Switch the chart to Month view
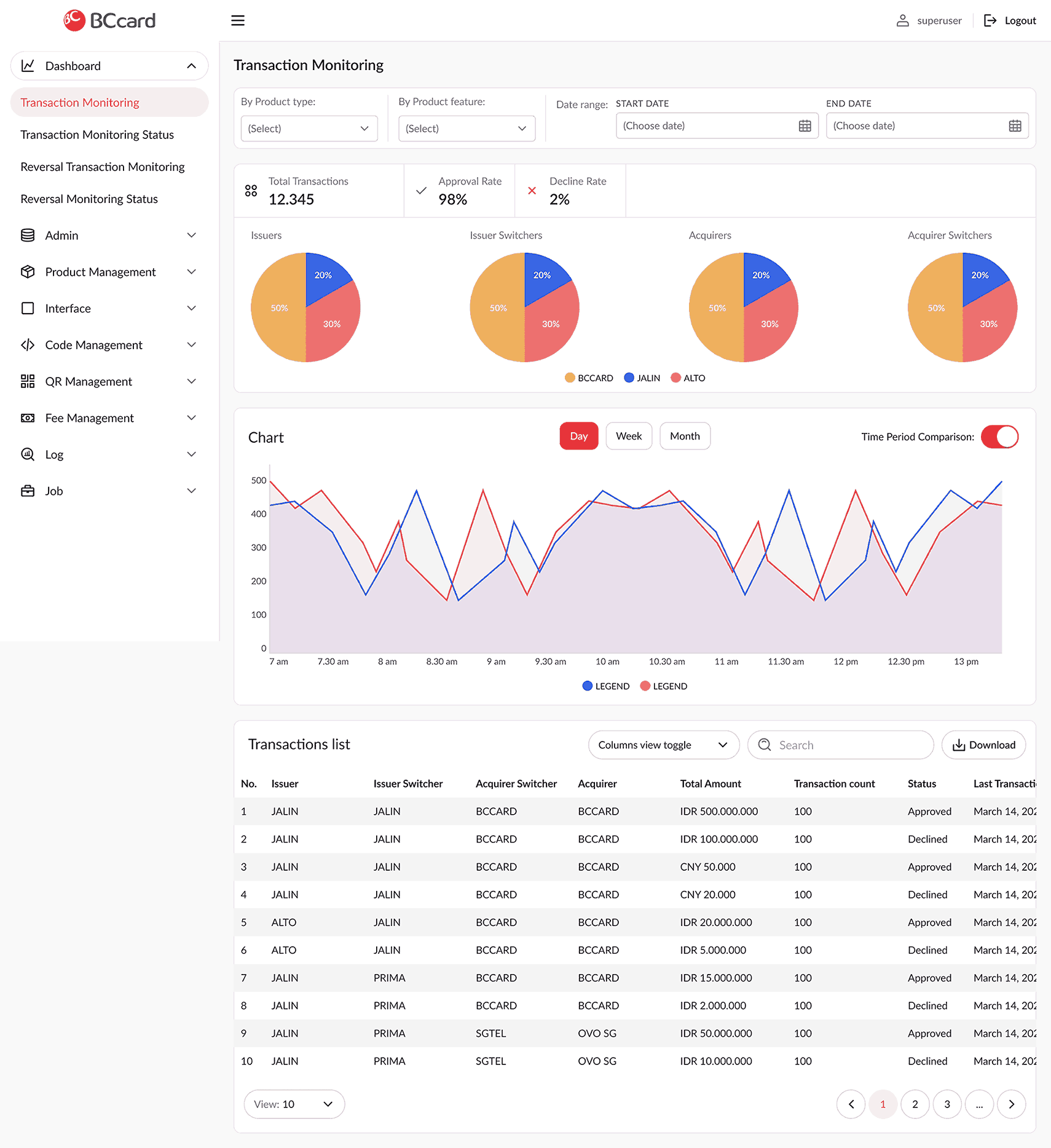Image resolution: width=1051 pixels, height=1148 pixels. tap(685, 436)
